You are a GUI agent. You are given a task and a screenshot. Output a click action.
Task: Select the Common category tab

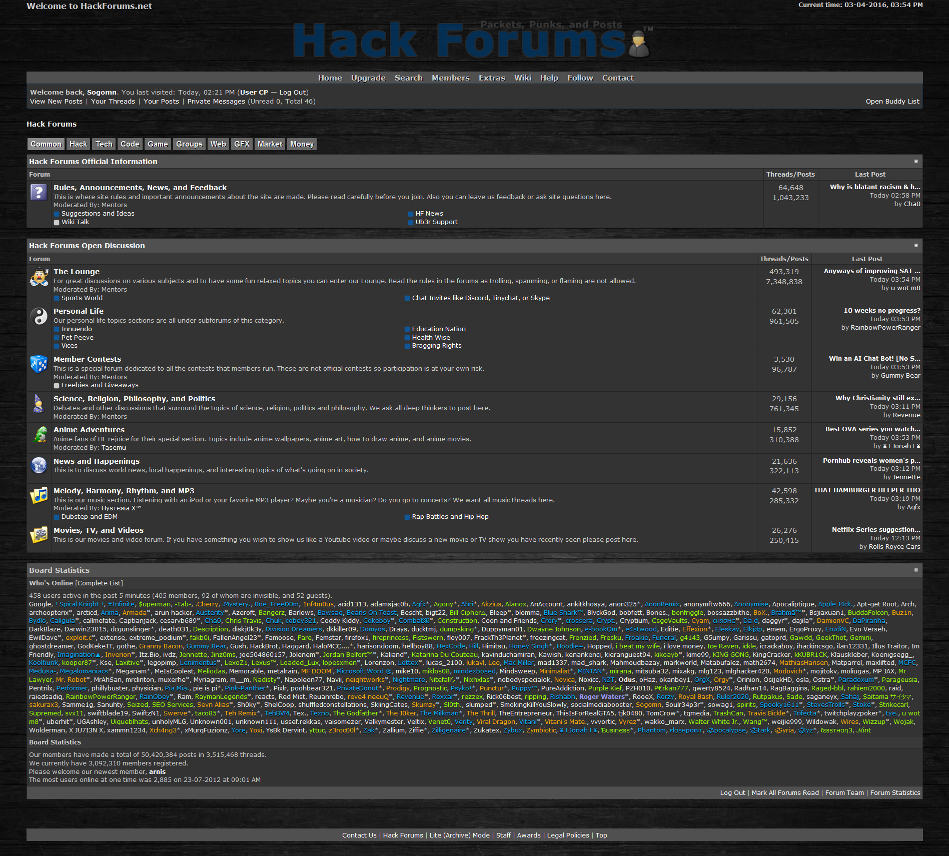pyautogui.click(x=46, y=144)
